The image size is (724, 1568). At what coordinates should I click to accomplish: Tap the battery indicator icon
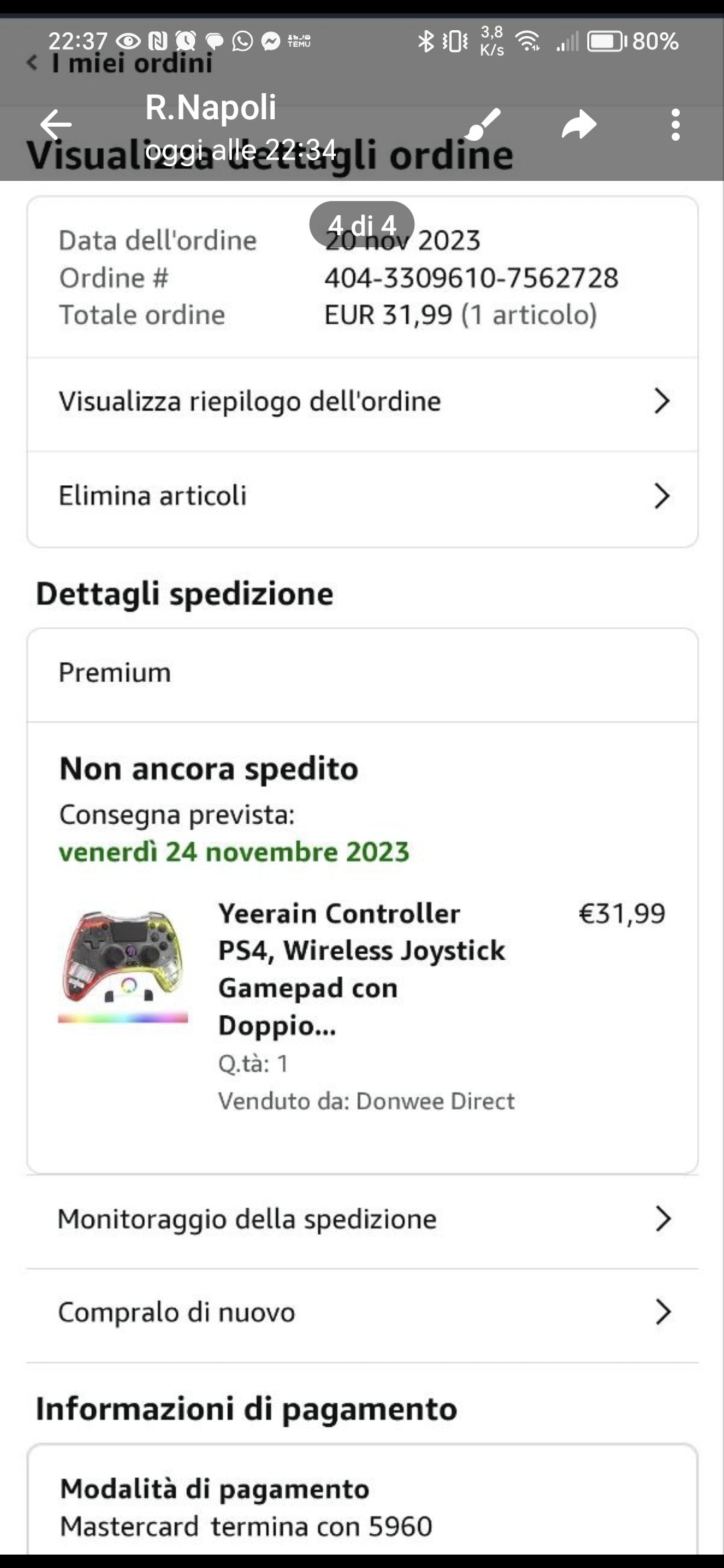tap(607, 42)
